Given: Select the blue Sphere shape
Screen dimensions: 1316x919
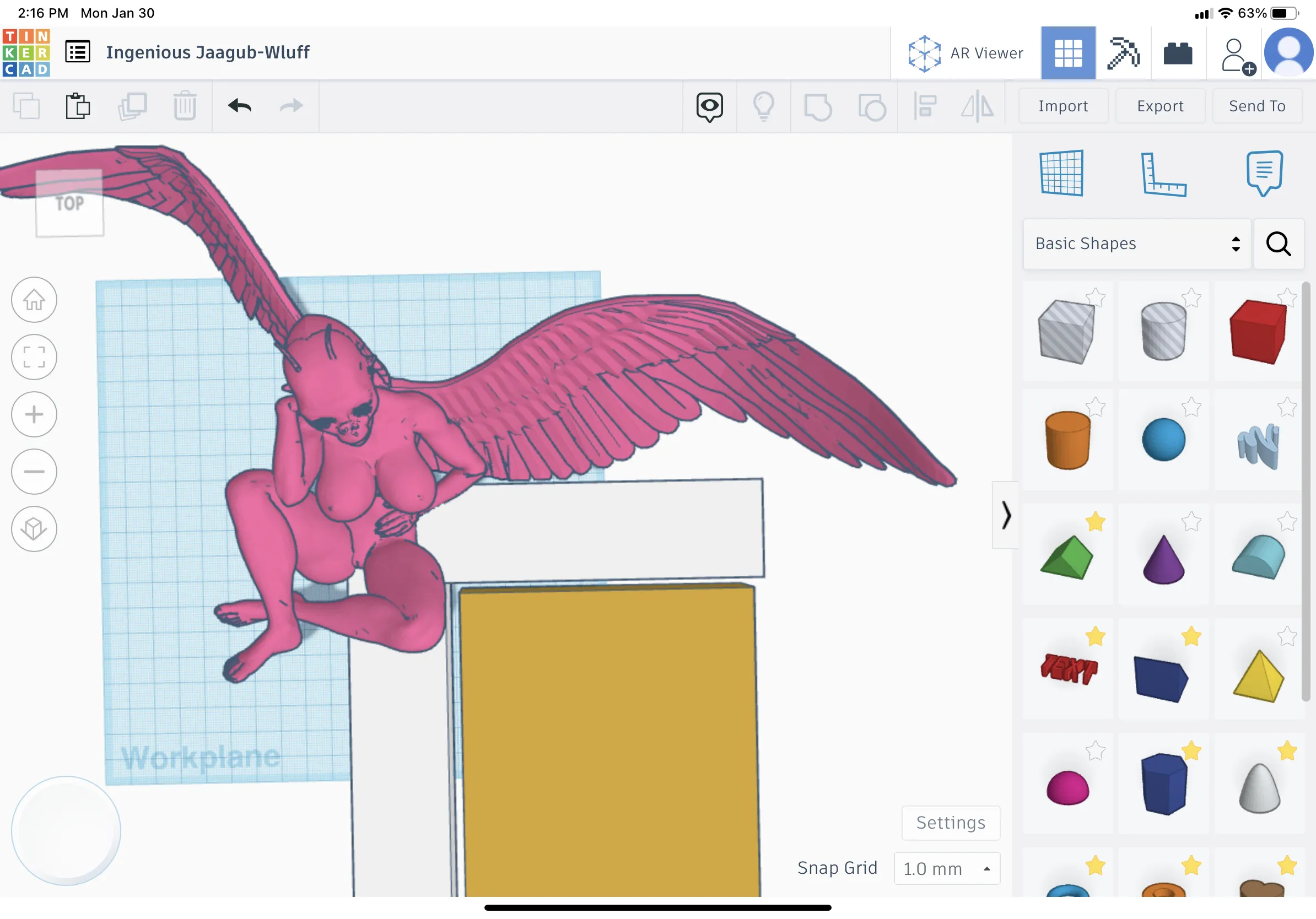Looking at the screenshot, I should tap(1163, 440).
